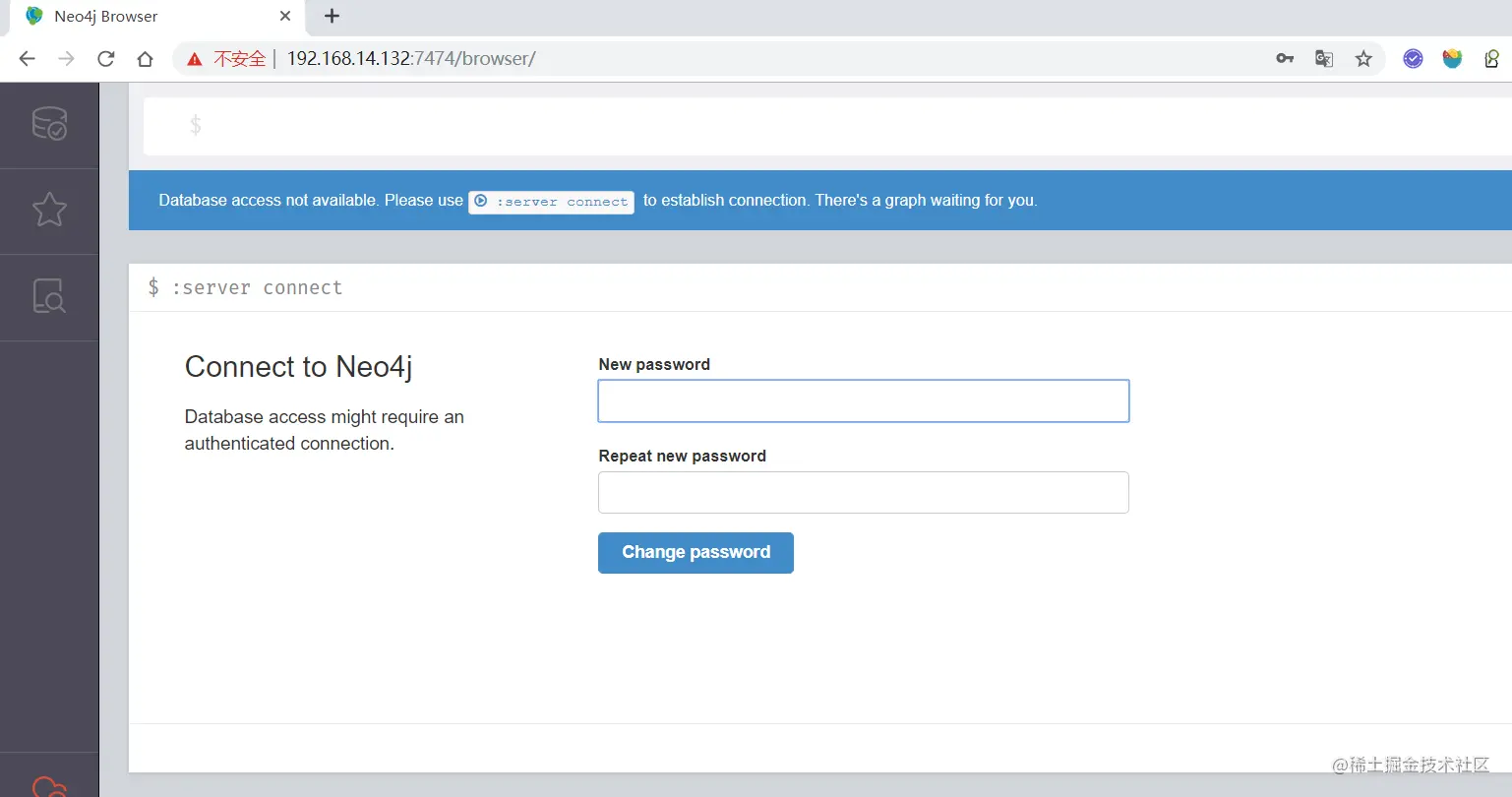Screen dimensions: 1512x797
Task: Open the Google Translate icon in address bar
Action: point(1324,59)
